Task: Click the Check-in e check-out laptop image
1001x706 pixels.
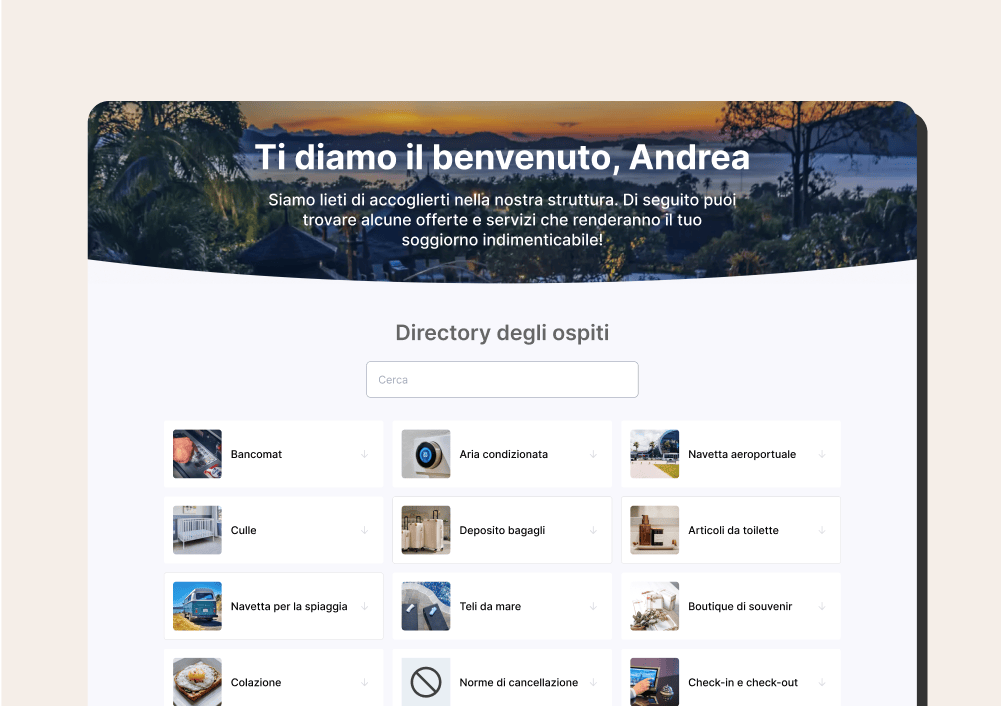Action: (654, 682)
